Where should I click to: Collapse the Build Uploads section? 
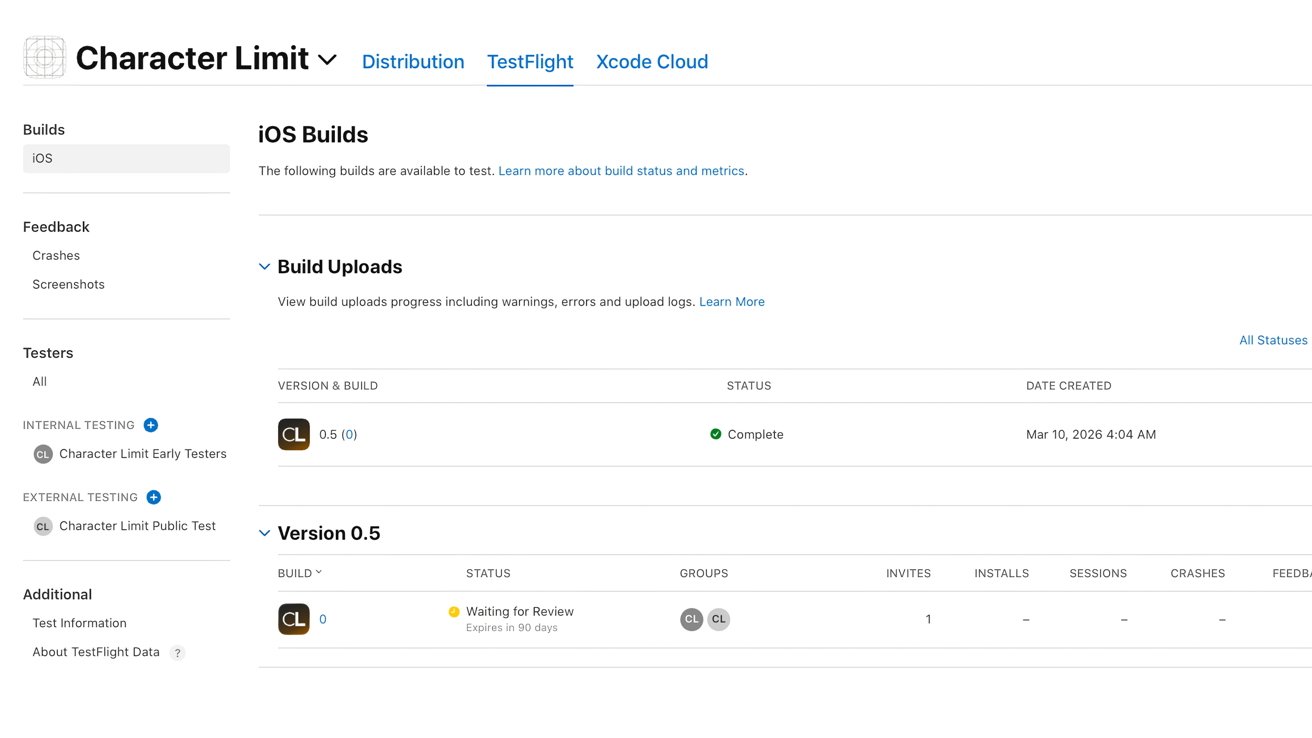tap(264, 266)
